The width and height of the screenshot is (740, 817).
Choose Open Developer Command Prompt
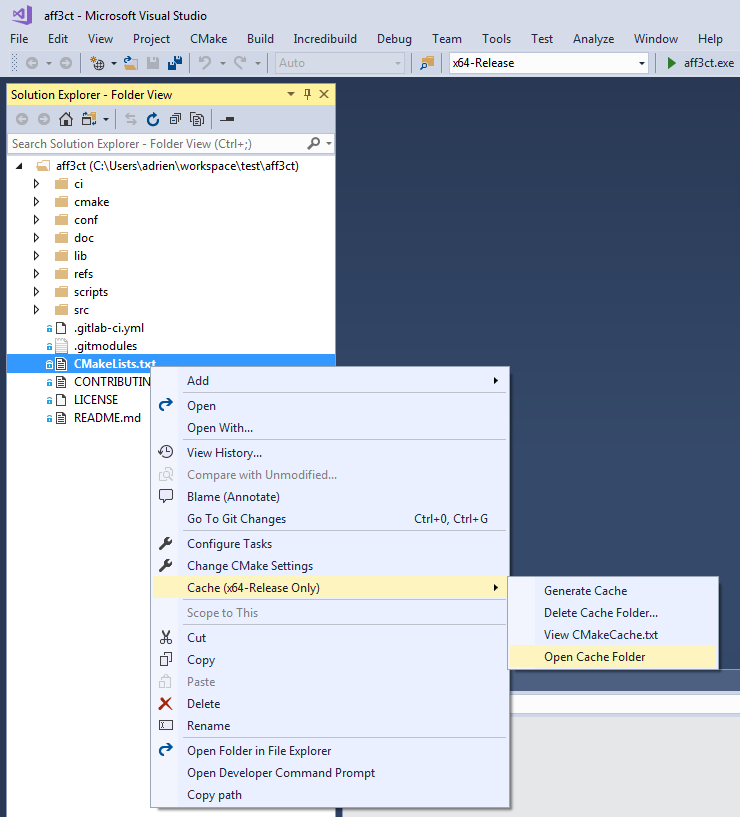pos(330,773)
